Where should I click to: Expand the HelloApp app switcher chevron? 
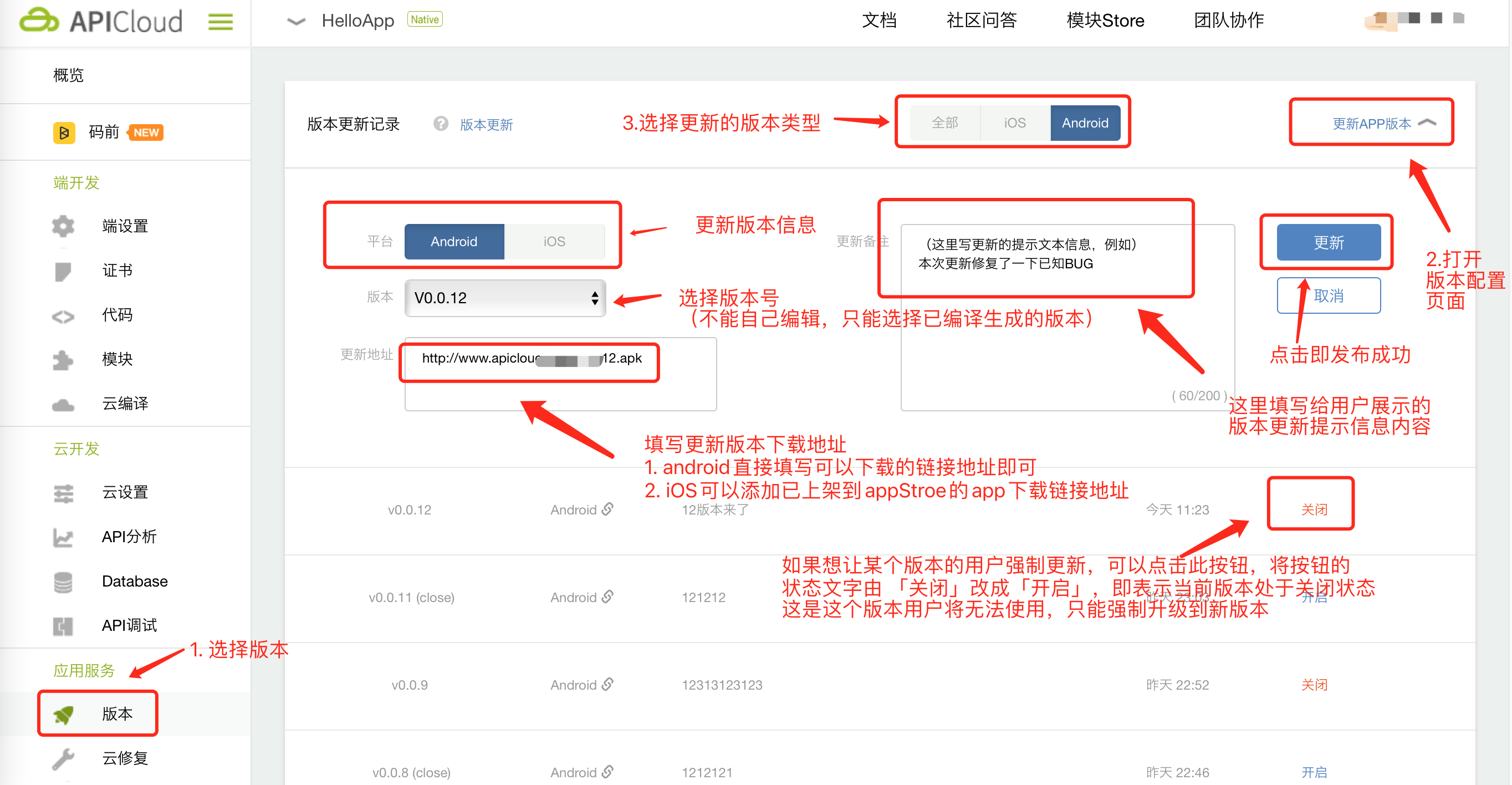[x=296, y=22]
